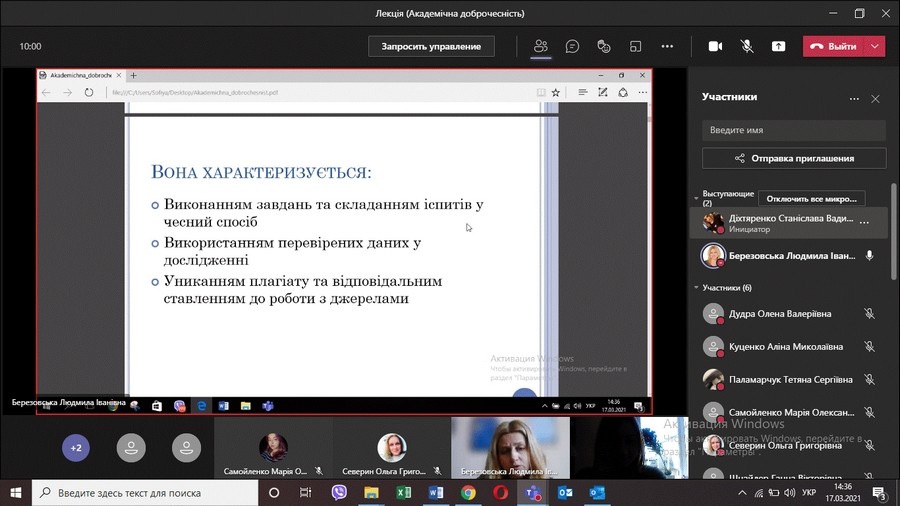
Task: Click the shared browser address bar
Action: pyautogui.click(x=321, y=92)
